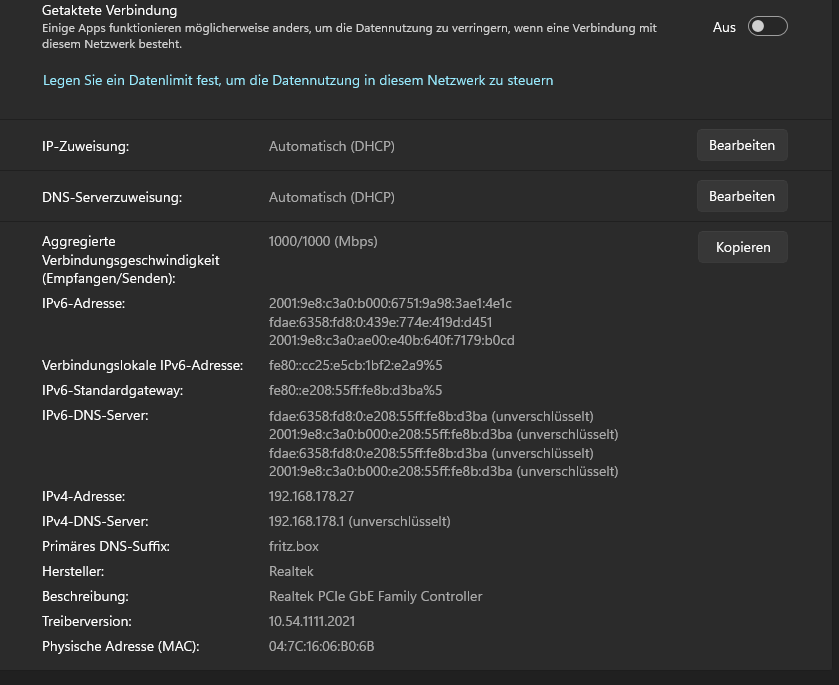Select the Realtek PCIe GbE Family Controller text
This screenshot has width=839, height=685.
(375, 595)
